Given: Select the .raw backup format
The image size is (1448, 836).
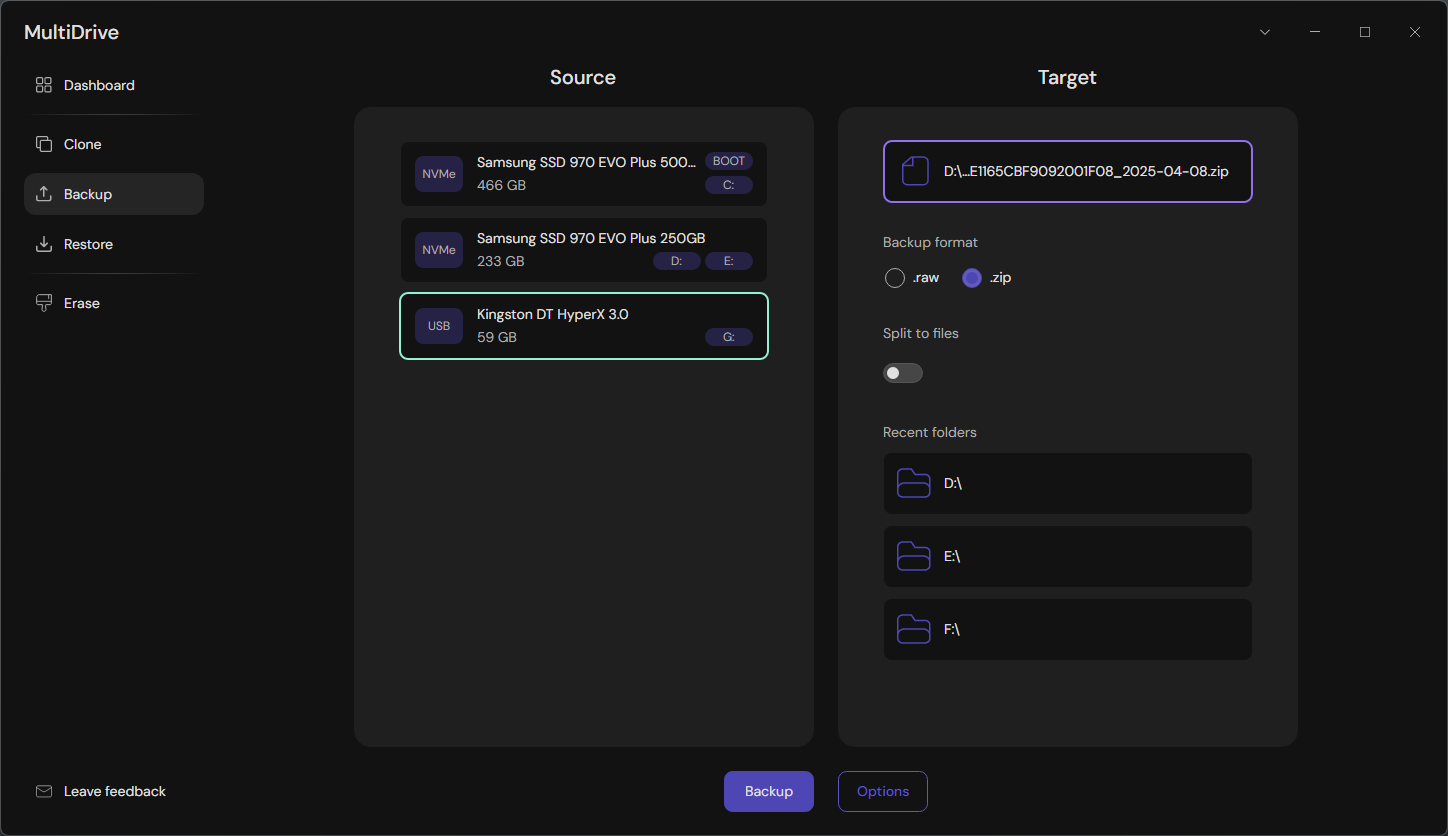Looking at the screenshot, I should (894, 277).
